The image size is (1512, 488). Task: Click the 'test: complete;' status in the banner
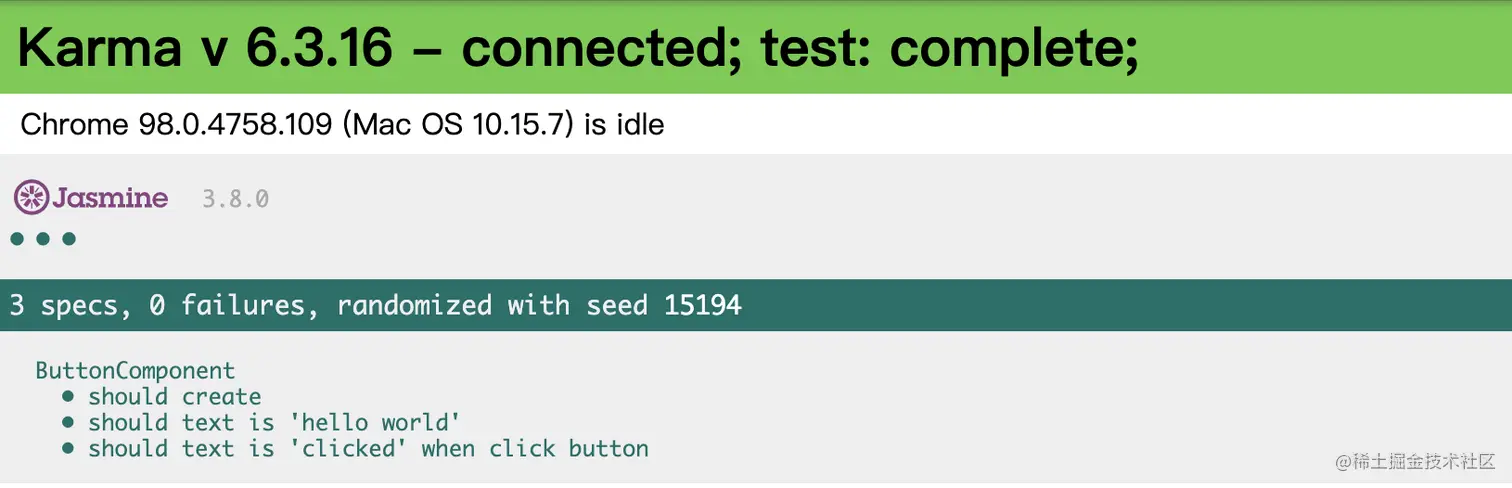948,48
